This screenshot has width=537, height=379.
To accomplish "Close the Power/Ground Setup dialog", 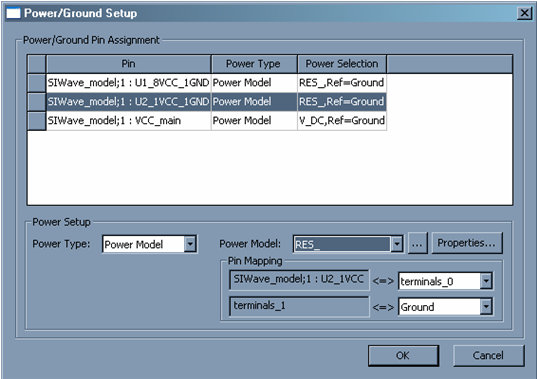I will (524, 13).
